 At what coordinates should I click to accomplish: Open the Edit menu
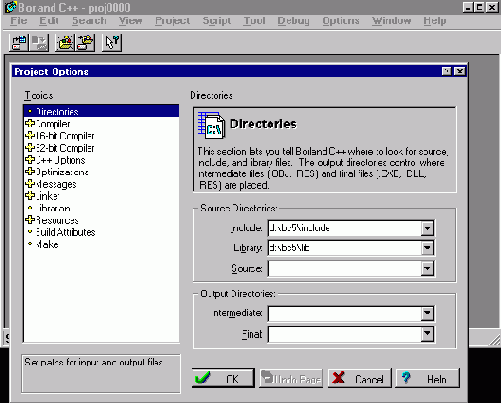pyautogui.click(x=49, y=21)
